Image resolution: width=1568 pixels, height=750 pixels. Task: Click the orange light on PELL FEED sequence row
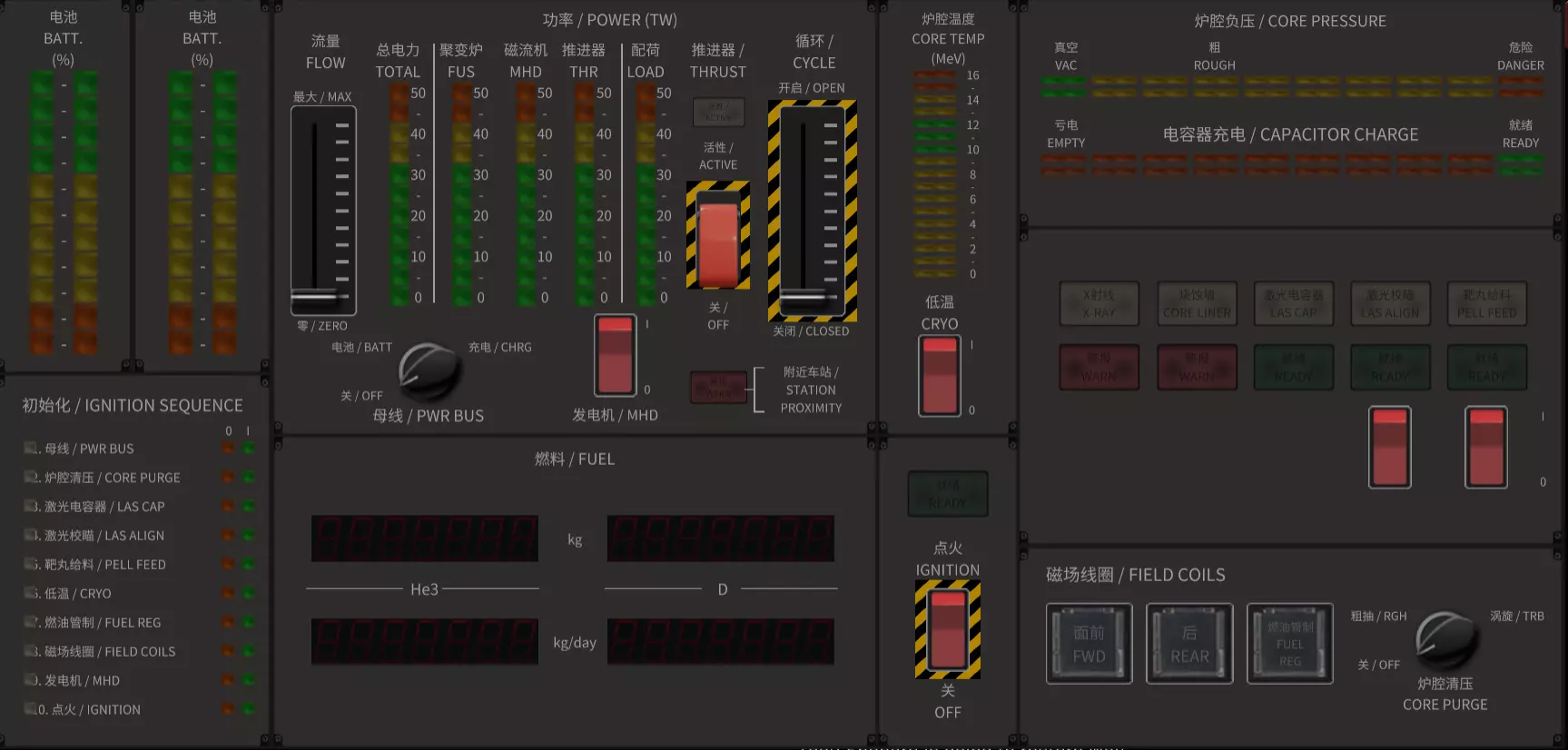click(x=228, y=565)
